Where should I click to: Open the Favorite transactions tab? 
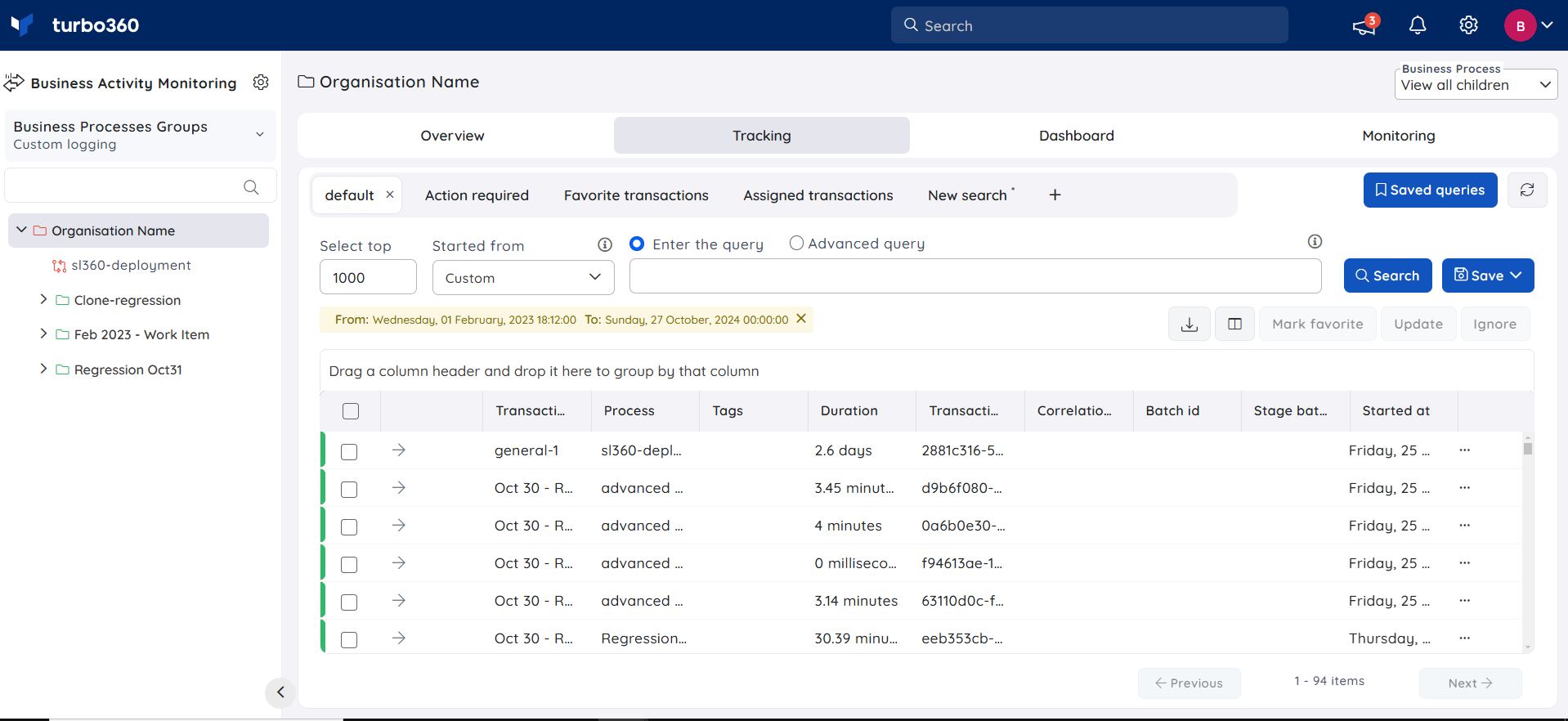(636, 195)
